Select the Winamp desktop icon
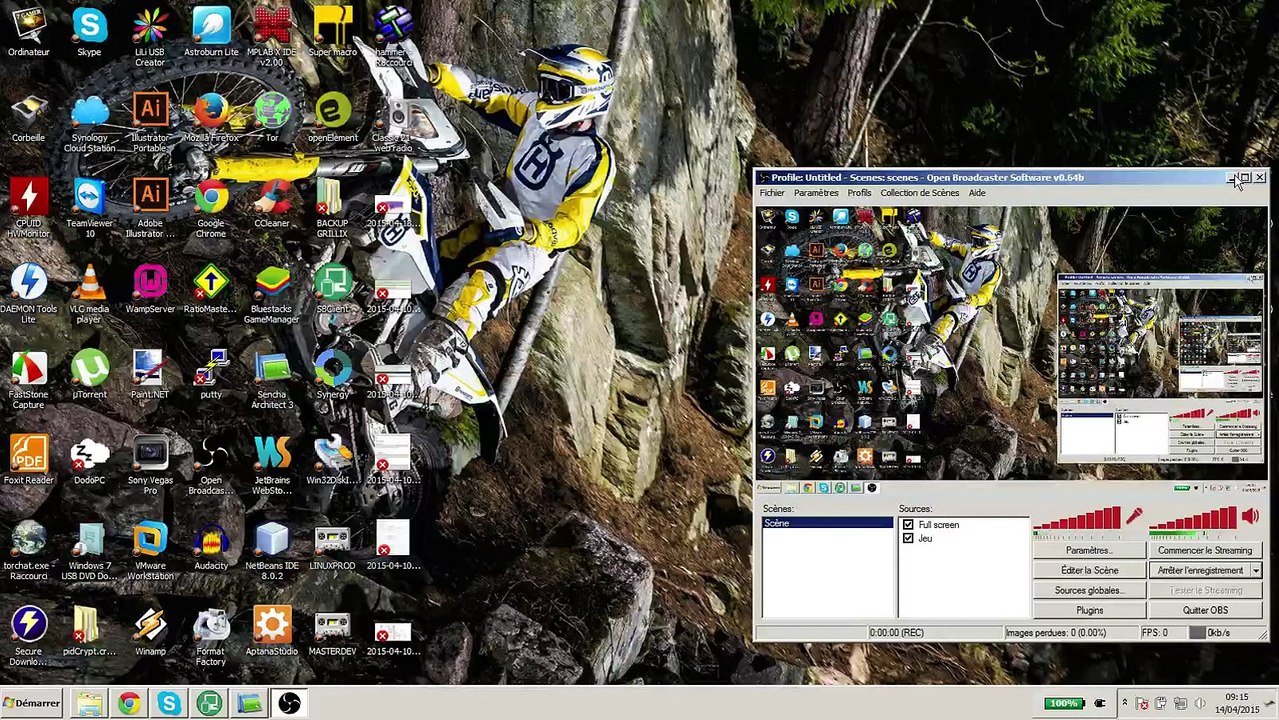The height and width of the screenshot is (720, 1279). click(150, 632)
